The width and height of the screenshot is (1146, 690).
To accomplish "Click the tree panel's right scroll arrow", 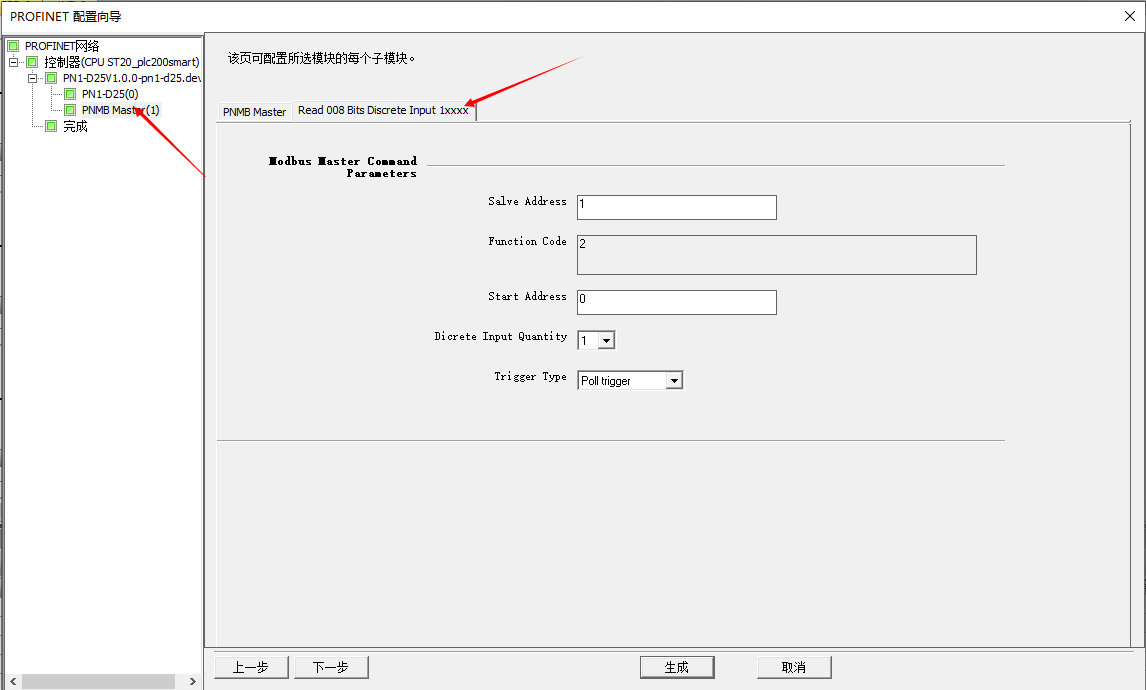I will (x=193, y=681).
